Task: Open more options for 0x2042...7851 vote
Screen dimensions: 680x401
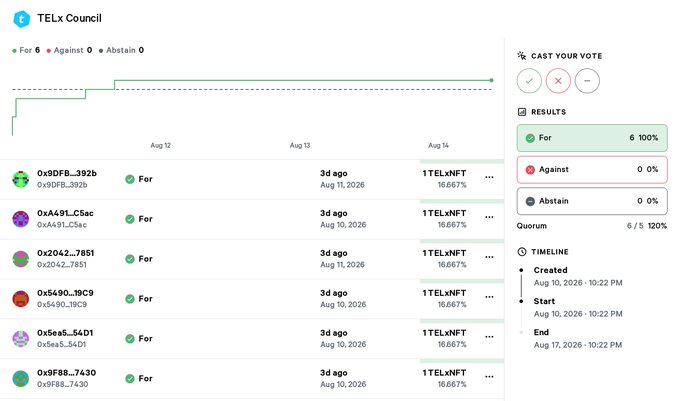Action: [489, 257]
